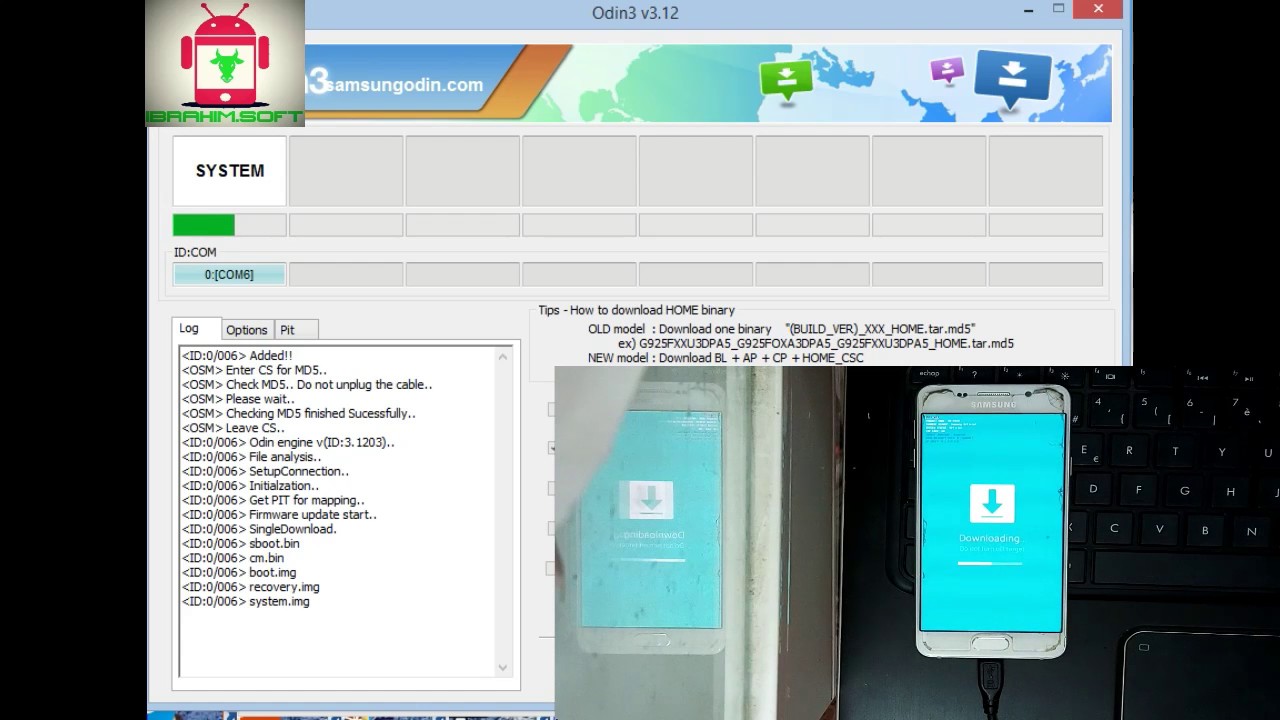Viewport: 1280px width, 720px height.
Task: Click the "File analysis.." log line
Action: 252,457
